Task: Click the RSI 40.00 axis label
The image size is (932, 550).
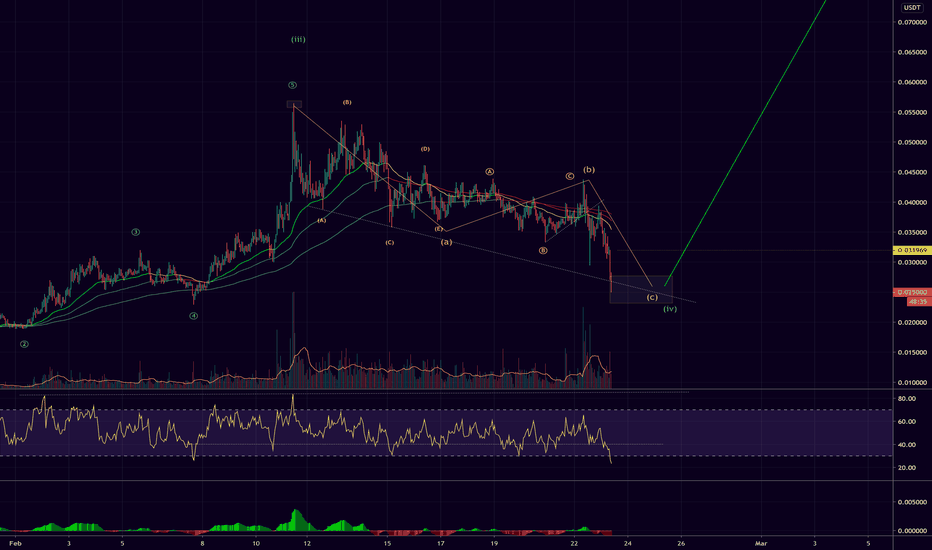Action: coord(906,445)
